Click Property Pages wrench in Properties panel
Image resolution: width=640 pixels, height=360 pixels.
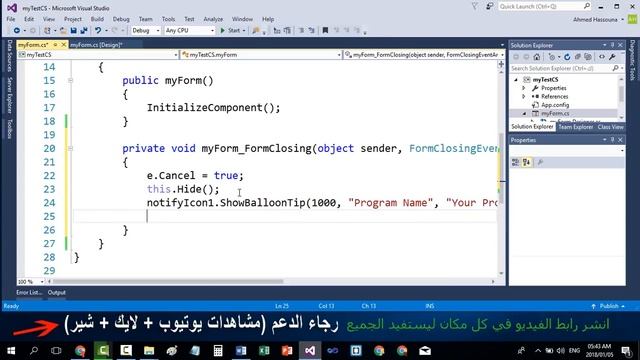(x=540, y=162)
